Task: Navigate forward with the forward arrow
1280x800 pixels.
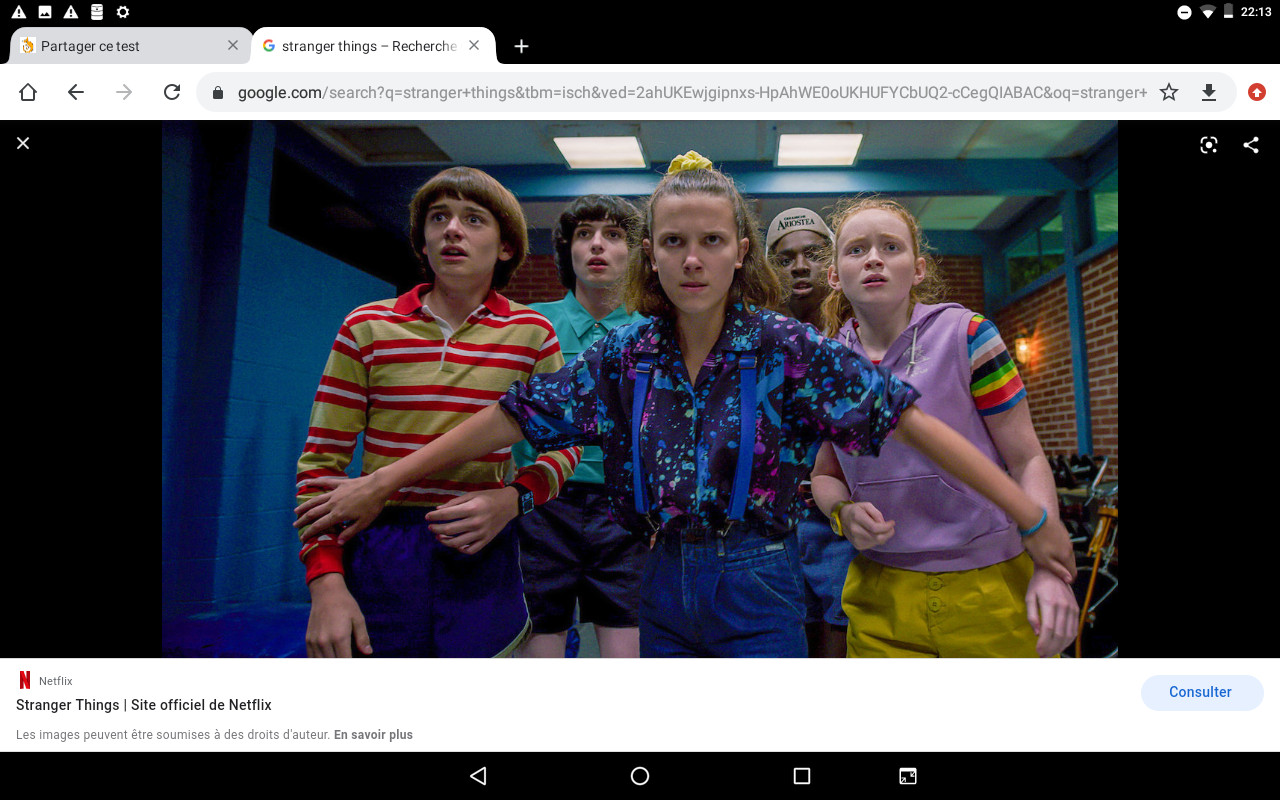Action: pyautogui.click(x=124, y=92)
